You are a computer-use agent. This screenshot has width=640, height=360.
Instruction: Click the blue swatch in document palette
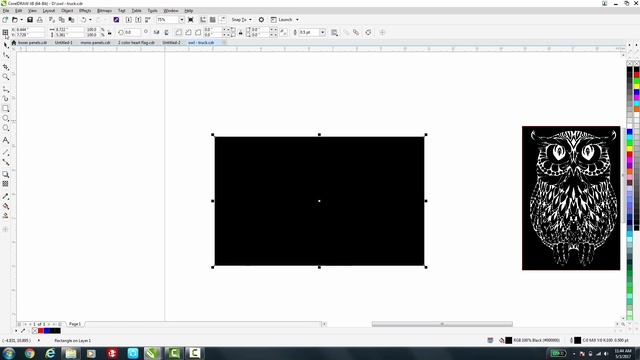click(47, 331)
